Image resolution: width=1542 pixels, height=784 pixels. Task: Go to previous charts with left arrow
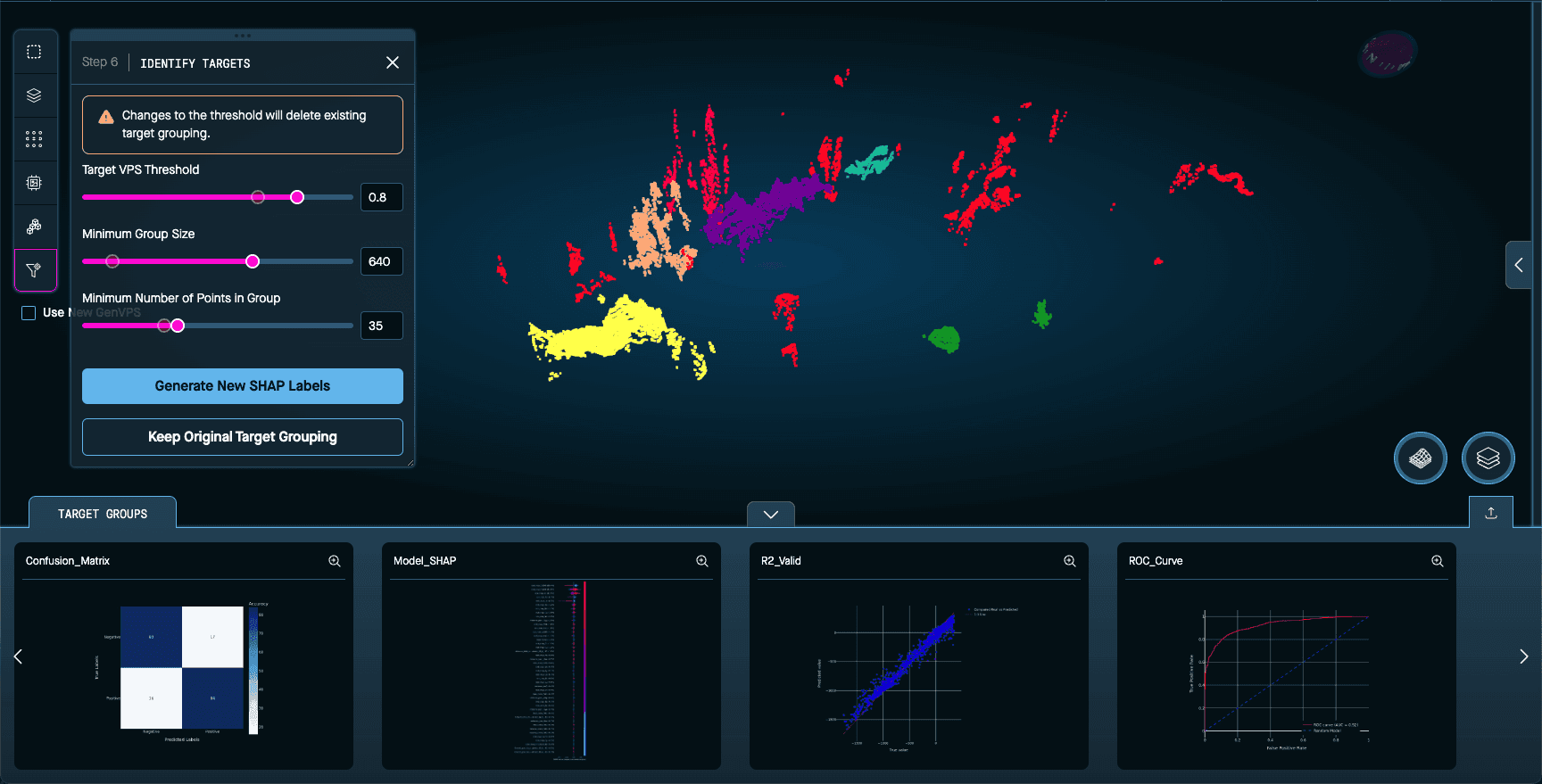click(x=18, y=656)
